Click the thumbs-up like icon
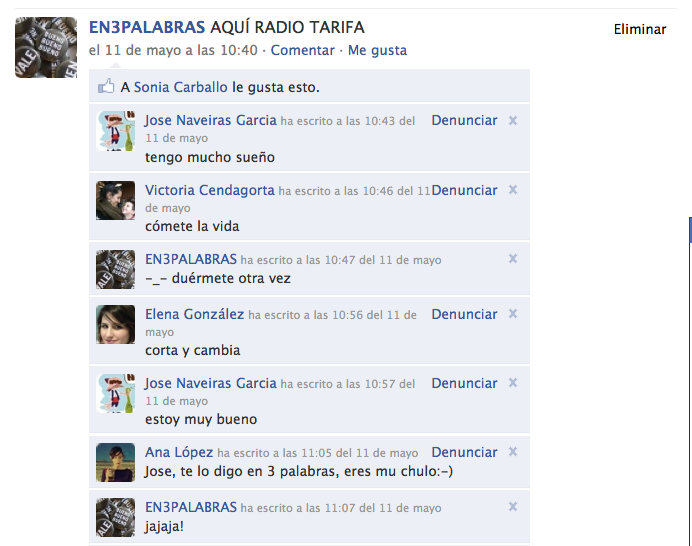The width and height of the screenshot is (692, 546). pos(106,86)
